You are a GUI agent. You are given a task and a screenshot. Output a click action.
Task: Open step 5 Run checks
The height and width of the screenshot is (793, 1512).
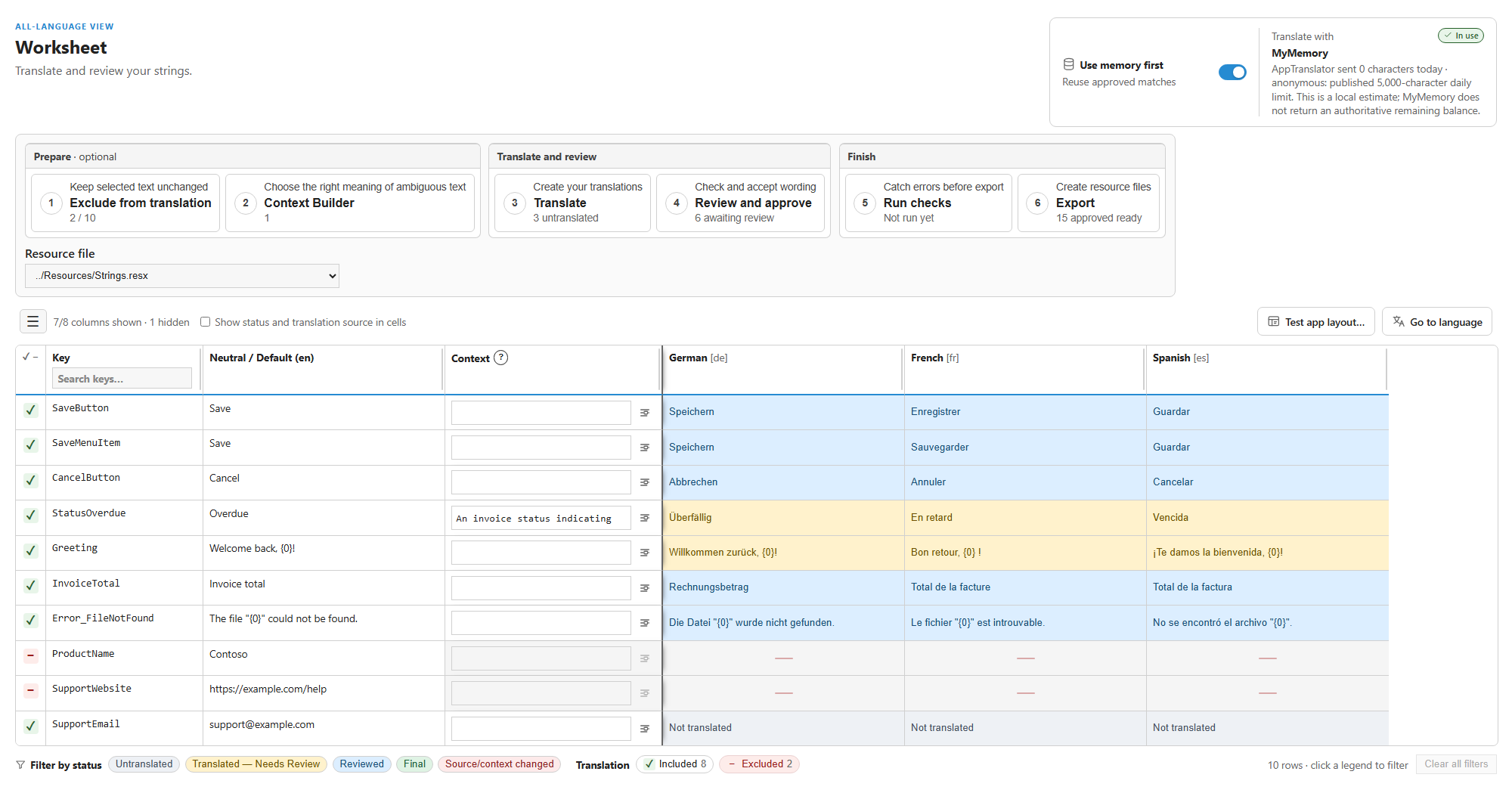pos(928,203)
